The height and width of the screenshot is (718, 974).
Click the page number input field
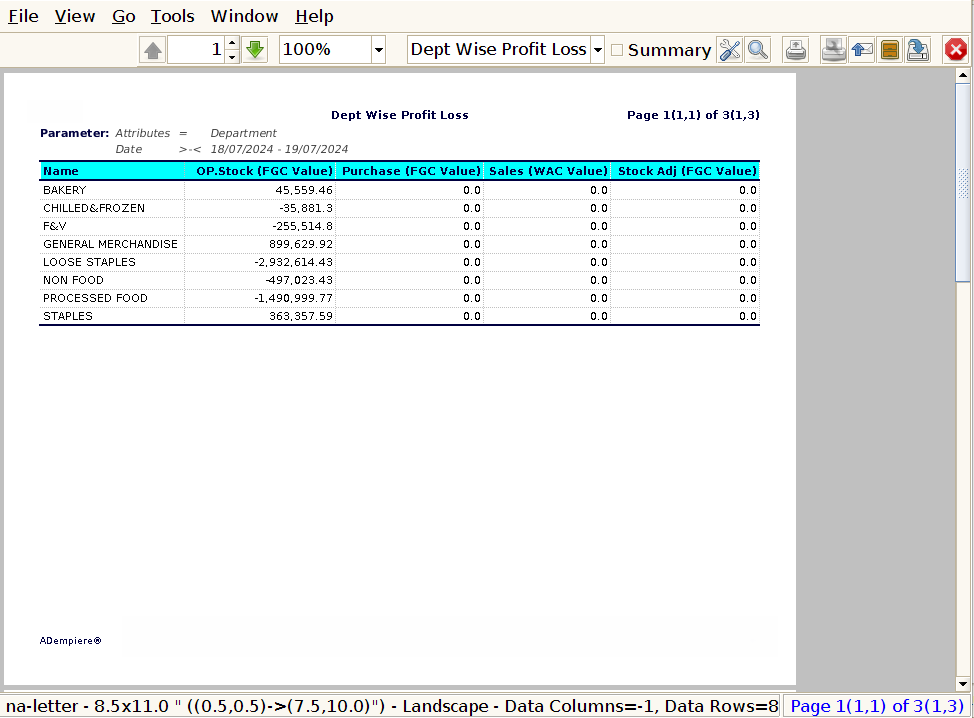[196, 50]
